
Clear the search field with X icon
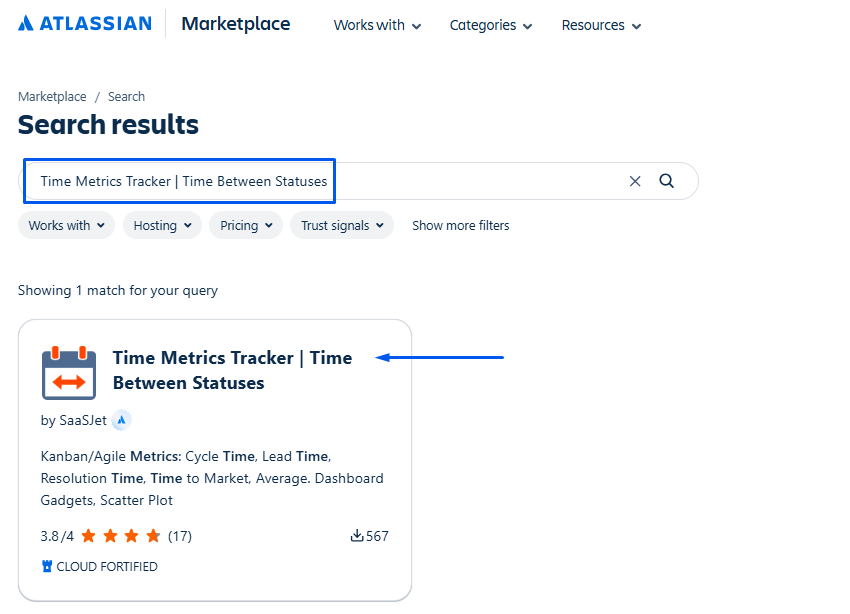(635, 181)
